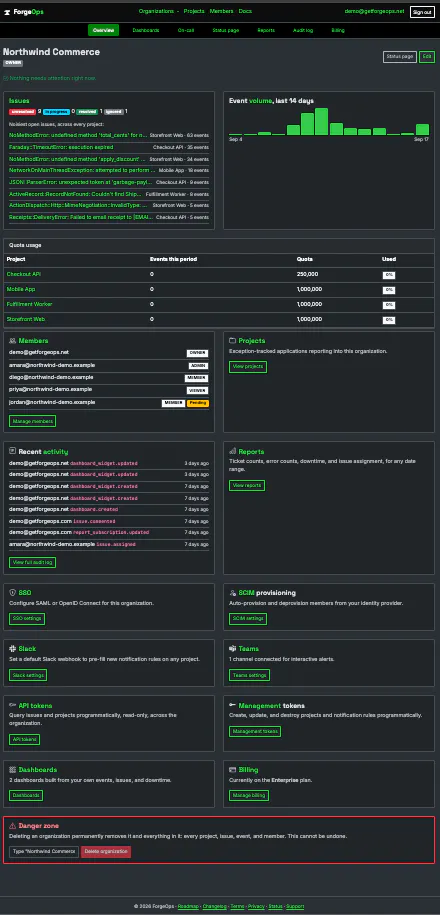Image resolution: width=440 pixels, height=915 pixels.
Task: Open Fulfillment Worker project in Quota usage
Action: click(27, 304)
